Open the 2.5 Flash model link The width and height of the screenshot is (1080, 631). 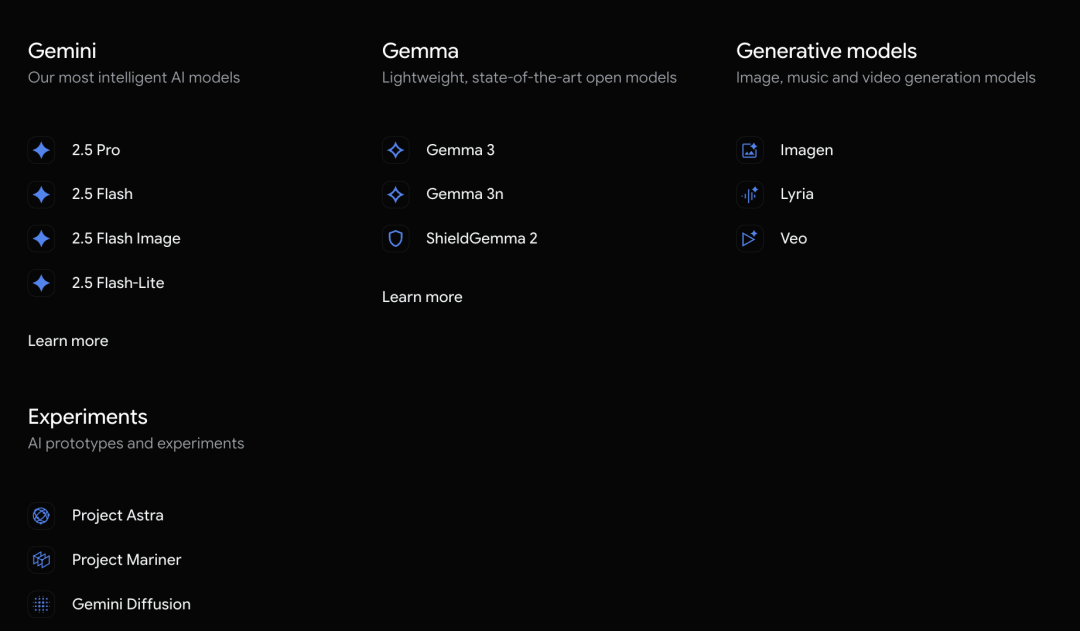[x=102, y=194]
